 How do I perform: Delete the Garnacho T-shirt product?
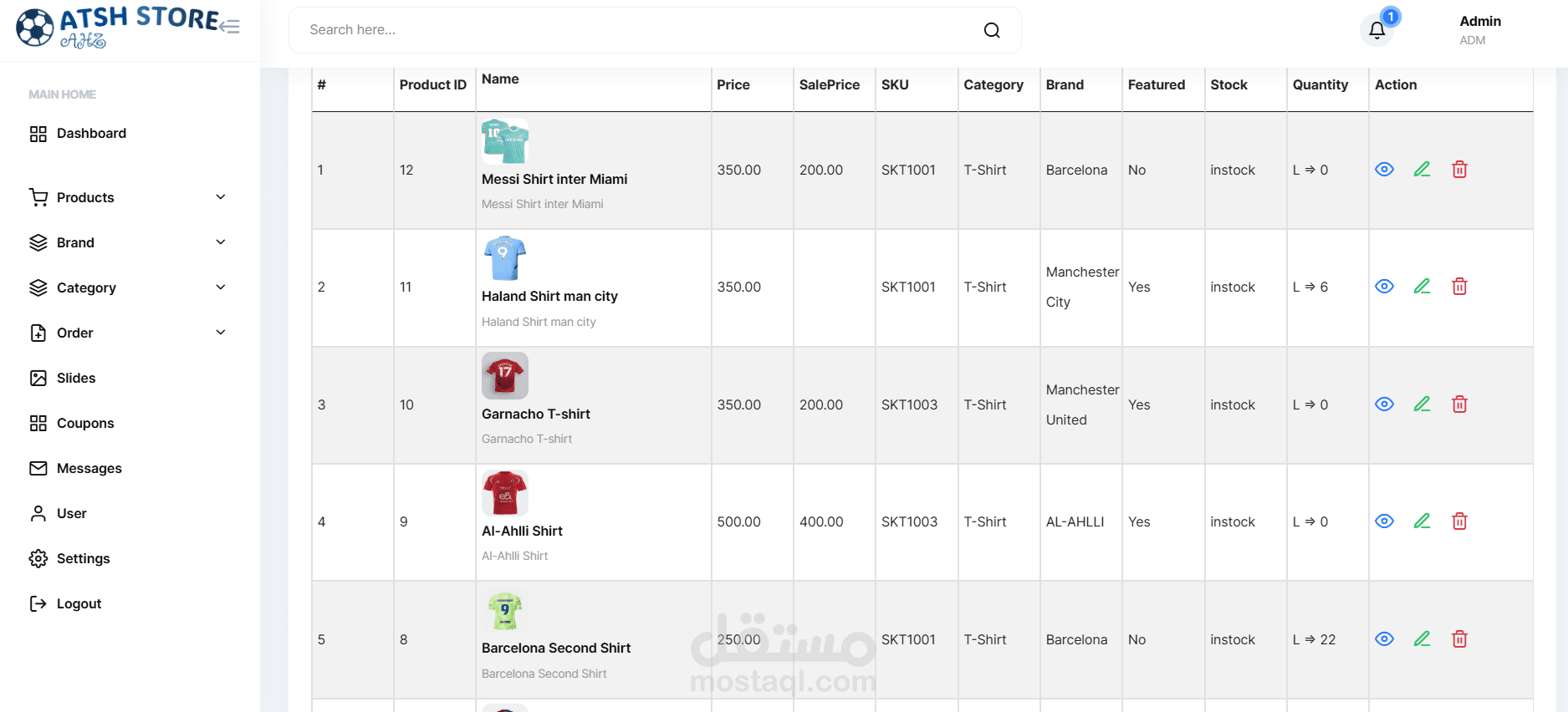[1459, 404]
